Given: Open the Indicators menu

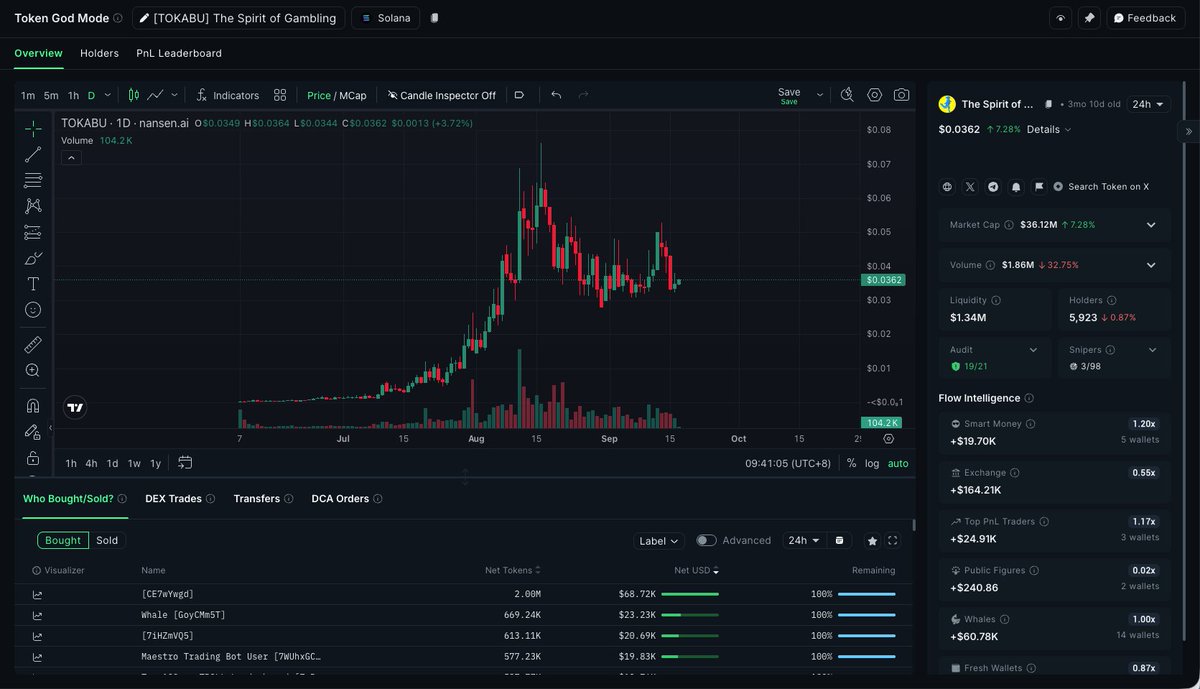Looking at the screenshot, I should tap(228, 95).
